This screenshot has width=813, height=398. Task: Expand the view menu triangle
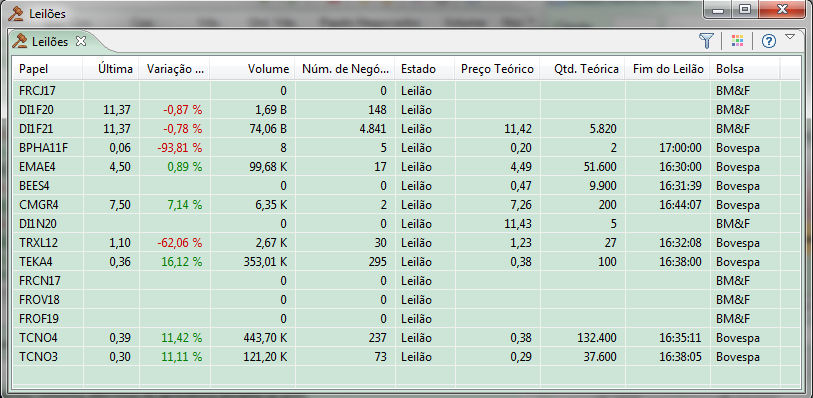(x=790, y=37)
